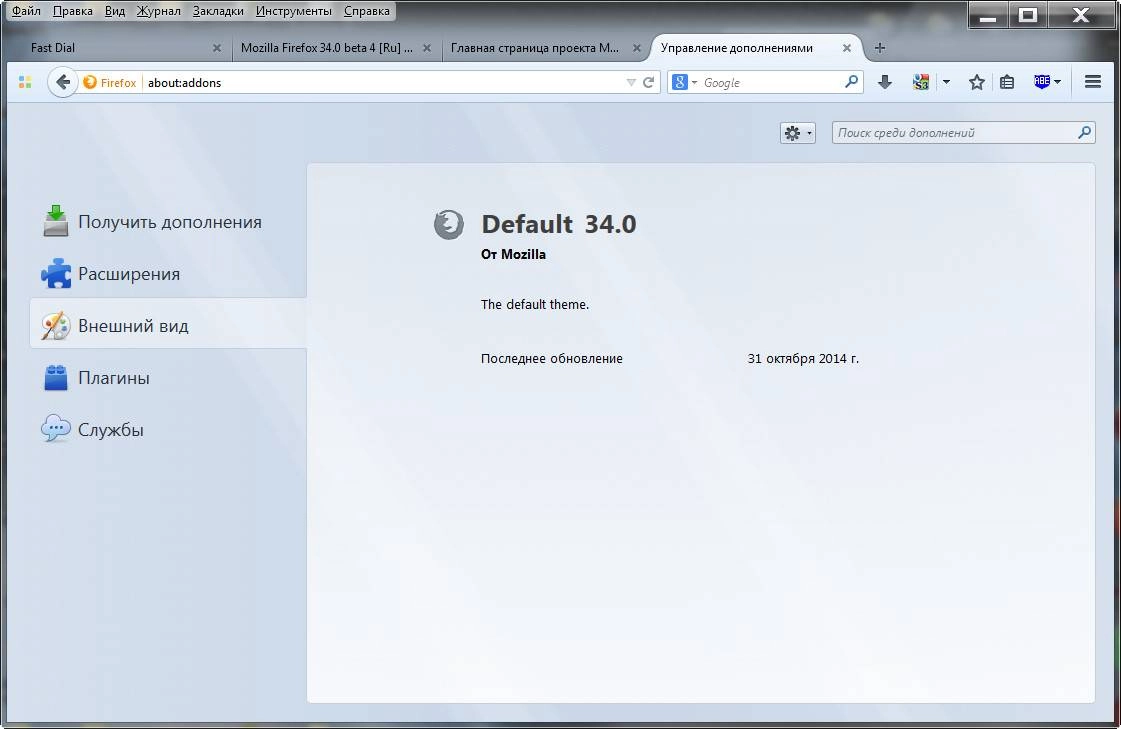Open the Вид menu
Image resolution: width=1121 pixels, height=729 pixels.
coord(114,11)
